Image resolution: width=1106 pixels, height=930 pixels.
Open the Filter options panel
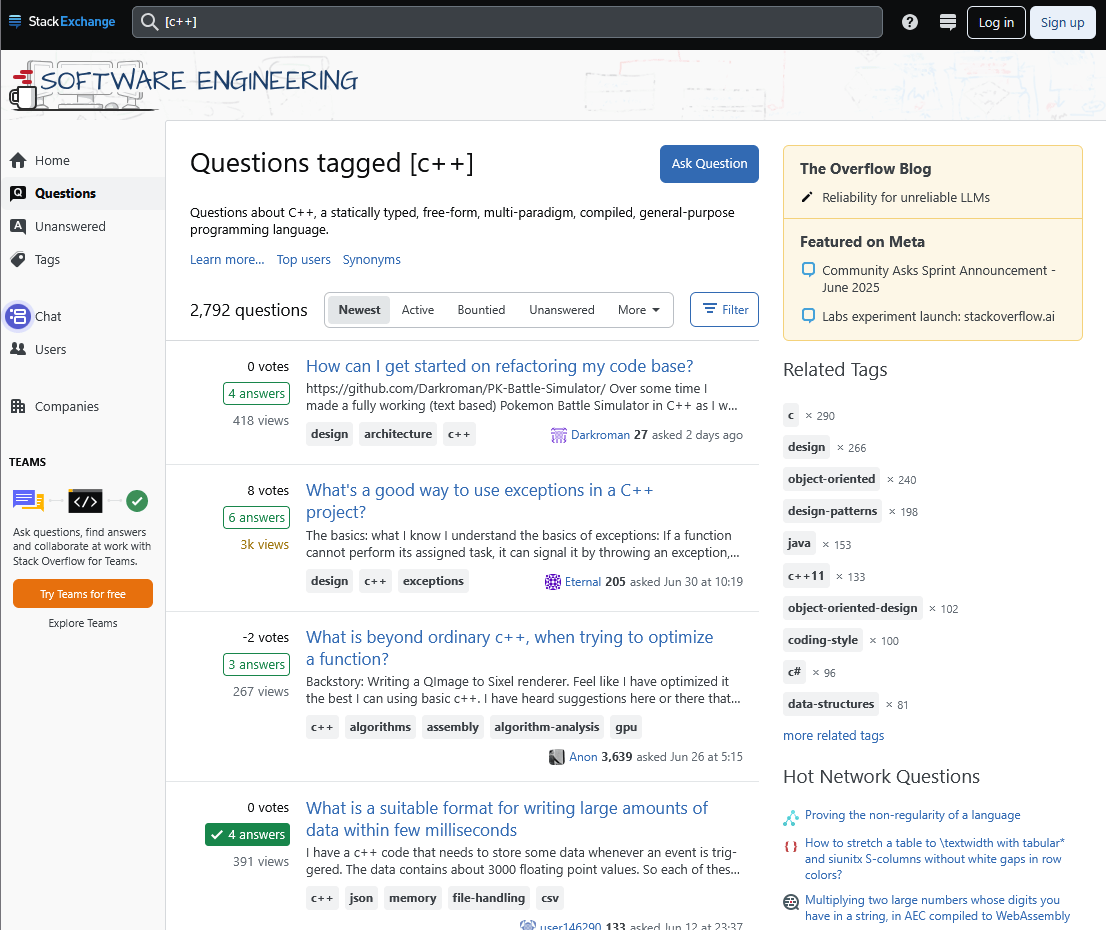point(725,310)
